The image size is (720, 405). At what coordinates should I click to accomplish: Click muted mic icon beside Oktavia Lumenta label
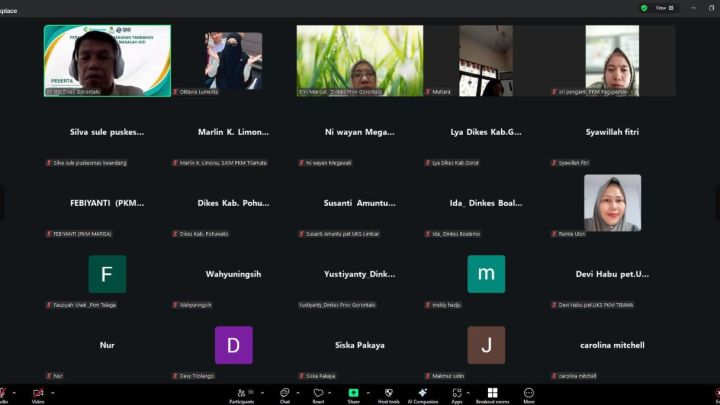[x=175, y=92]
